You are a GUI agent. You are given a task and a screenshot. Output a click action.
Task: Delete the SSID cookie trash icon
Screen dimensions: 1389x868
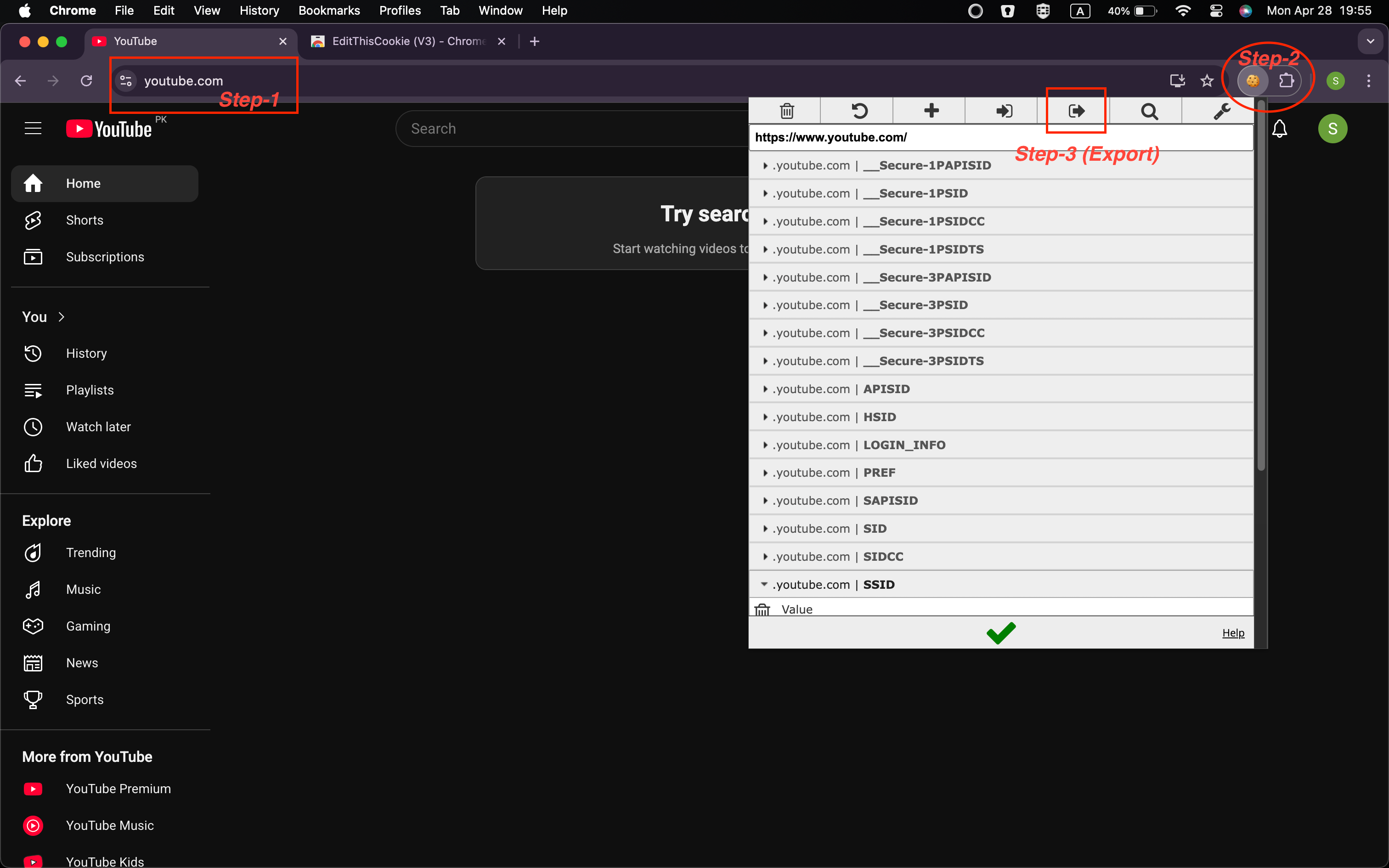(x=762, y=609)
